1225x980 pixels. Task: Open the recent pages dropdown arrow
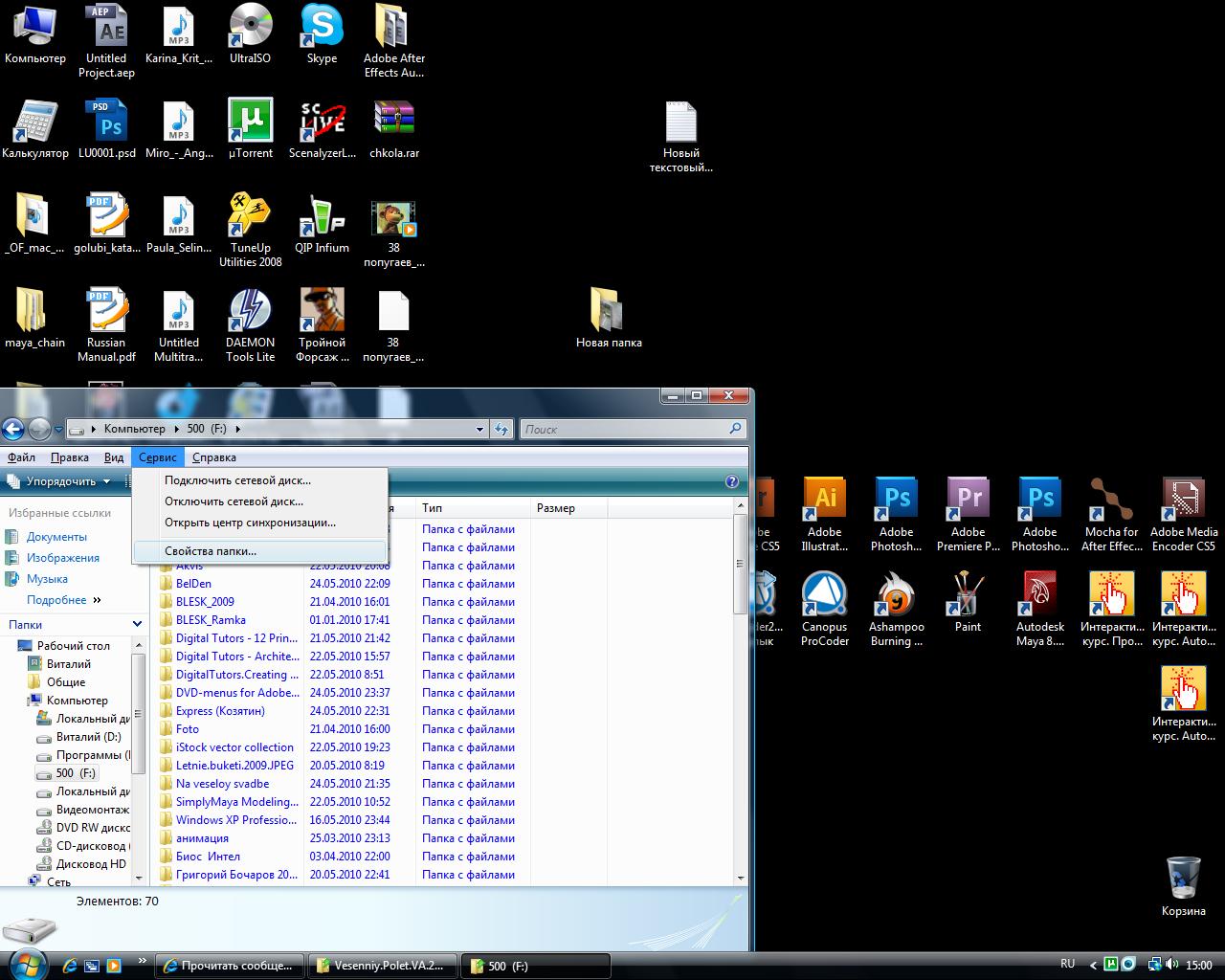click(58, 430)
